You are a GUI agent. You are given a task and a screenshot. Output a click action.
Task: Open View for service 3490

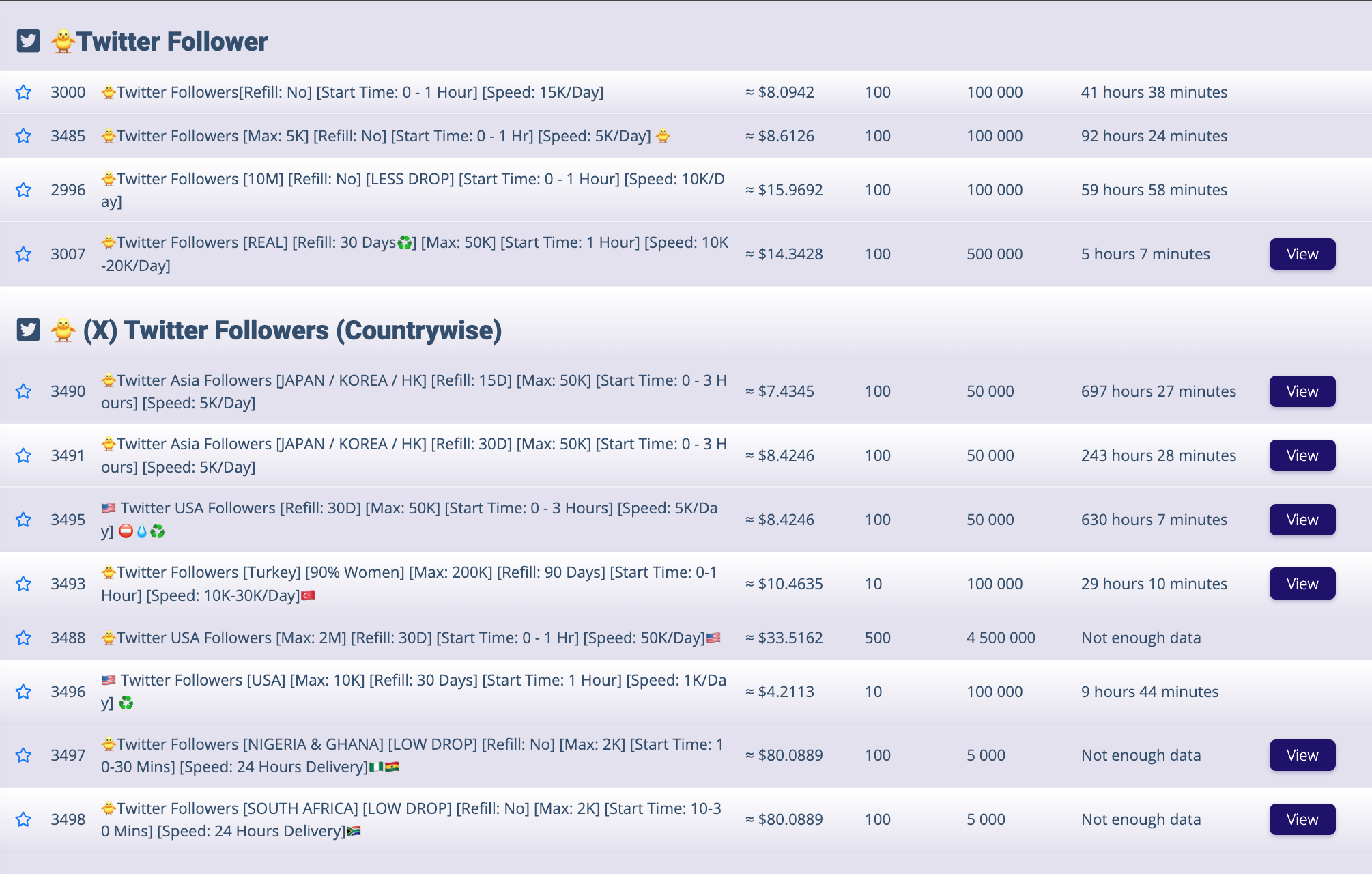(1302, 391)
